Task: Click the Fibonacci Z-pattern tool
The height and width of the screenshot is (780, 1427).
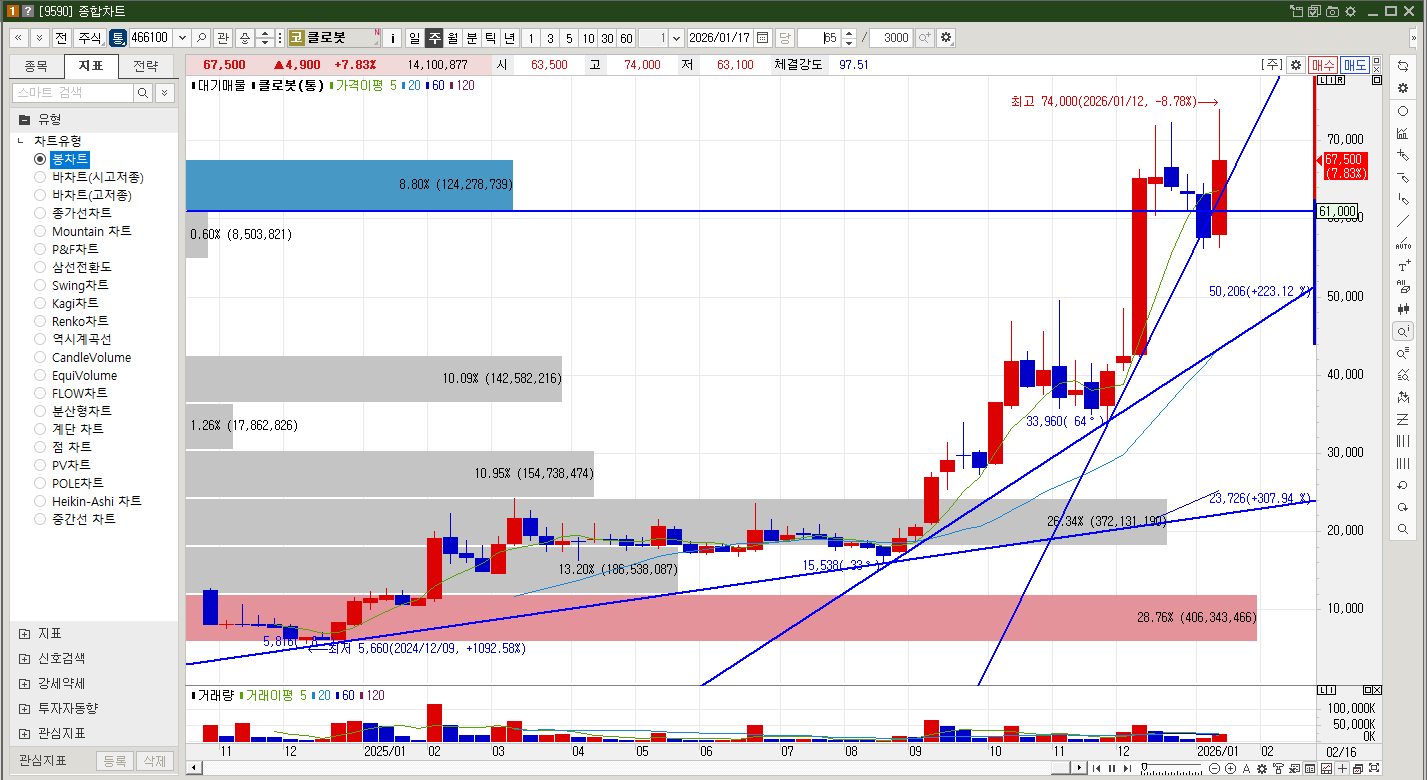Action: pyautogui.click(x=1403, y=419)
